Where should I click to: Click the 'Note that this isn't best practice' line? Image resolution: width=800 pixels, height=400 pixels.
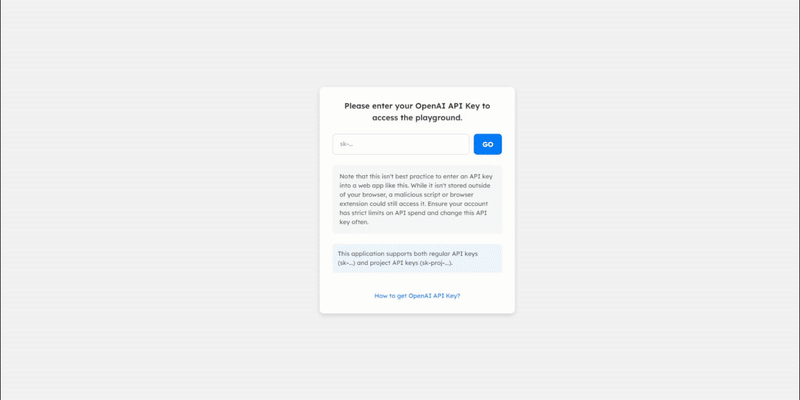pos(416,176)
